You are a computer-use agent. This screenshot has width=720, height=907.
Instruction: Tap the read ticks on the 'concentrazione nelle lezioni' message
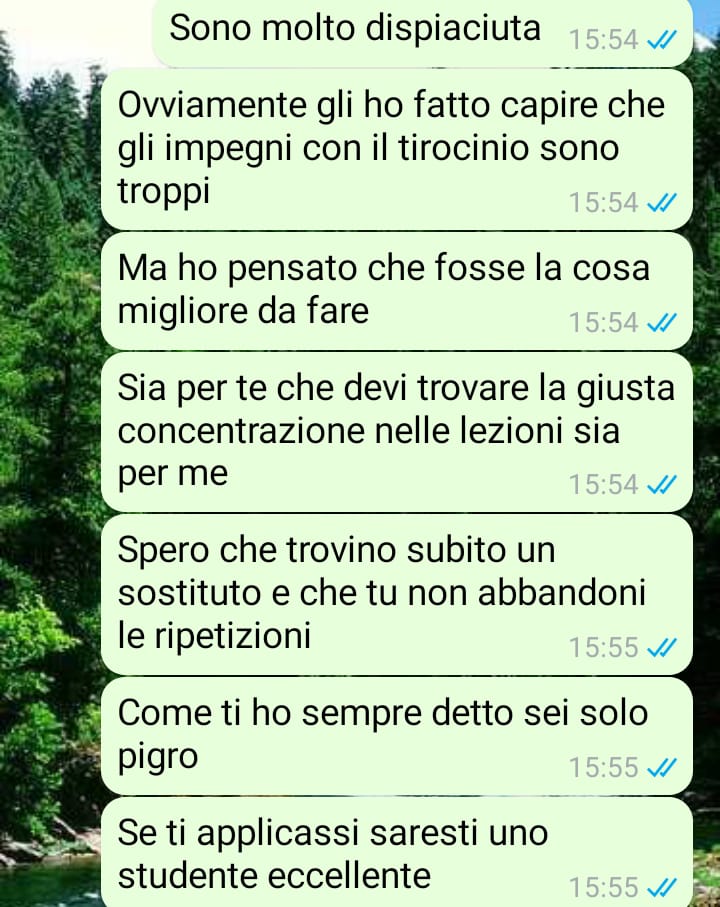coord(662,484)
